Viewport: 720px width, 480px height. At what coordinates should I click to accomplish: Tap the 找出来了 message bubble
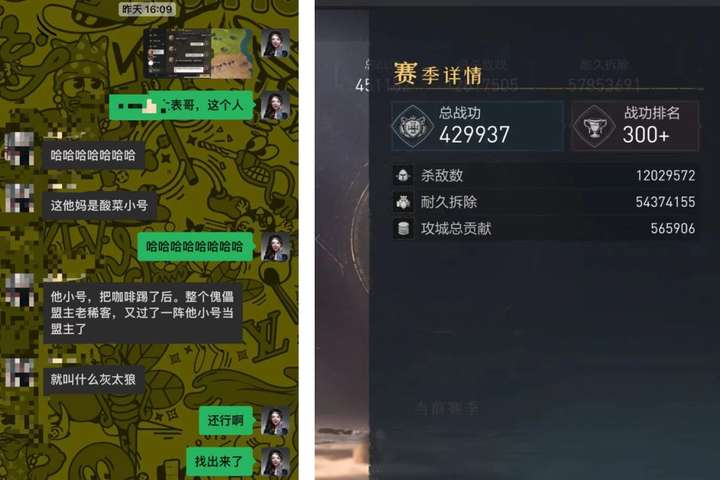point(219,462)
